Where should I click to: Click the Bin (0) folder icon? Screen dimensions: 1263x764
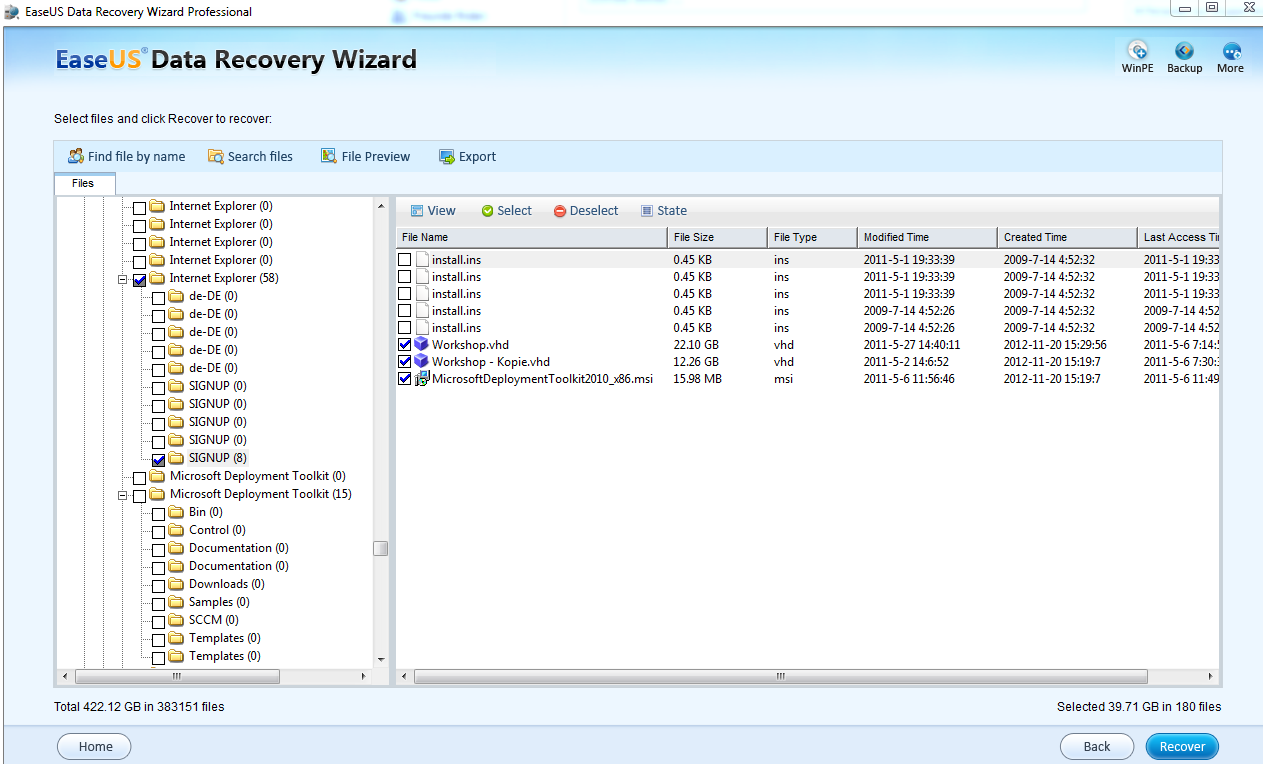[177, 512]
